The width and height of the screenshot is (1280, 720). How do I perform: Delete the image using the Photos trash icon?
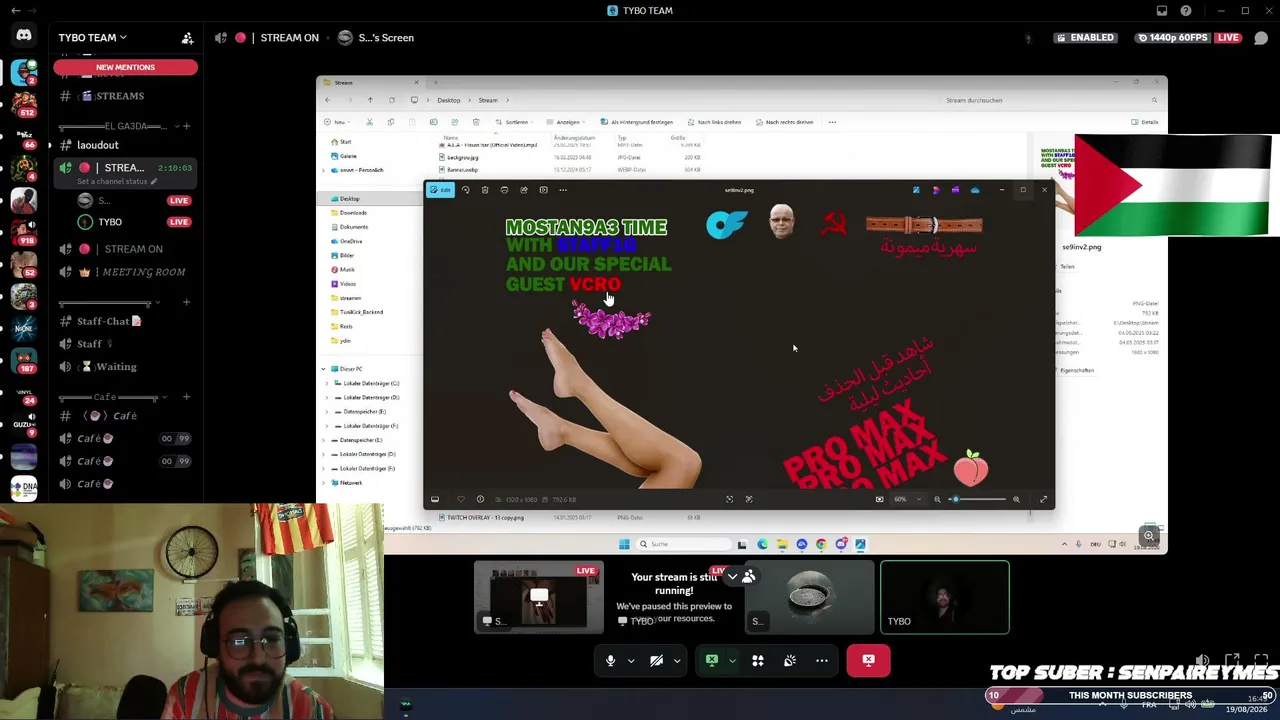click(485, 190)
